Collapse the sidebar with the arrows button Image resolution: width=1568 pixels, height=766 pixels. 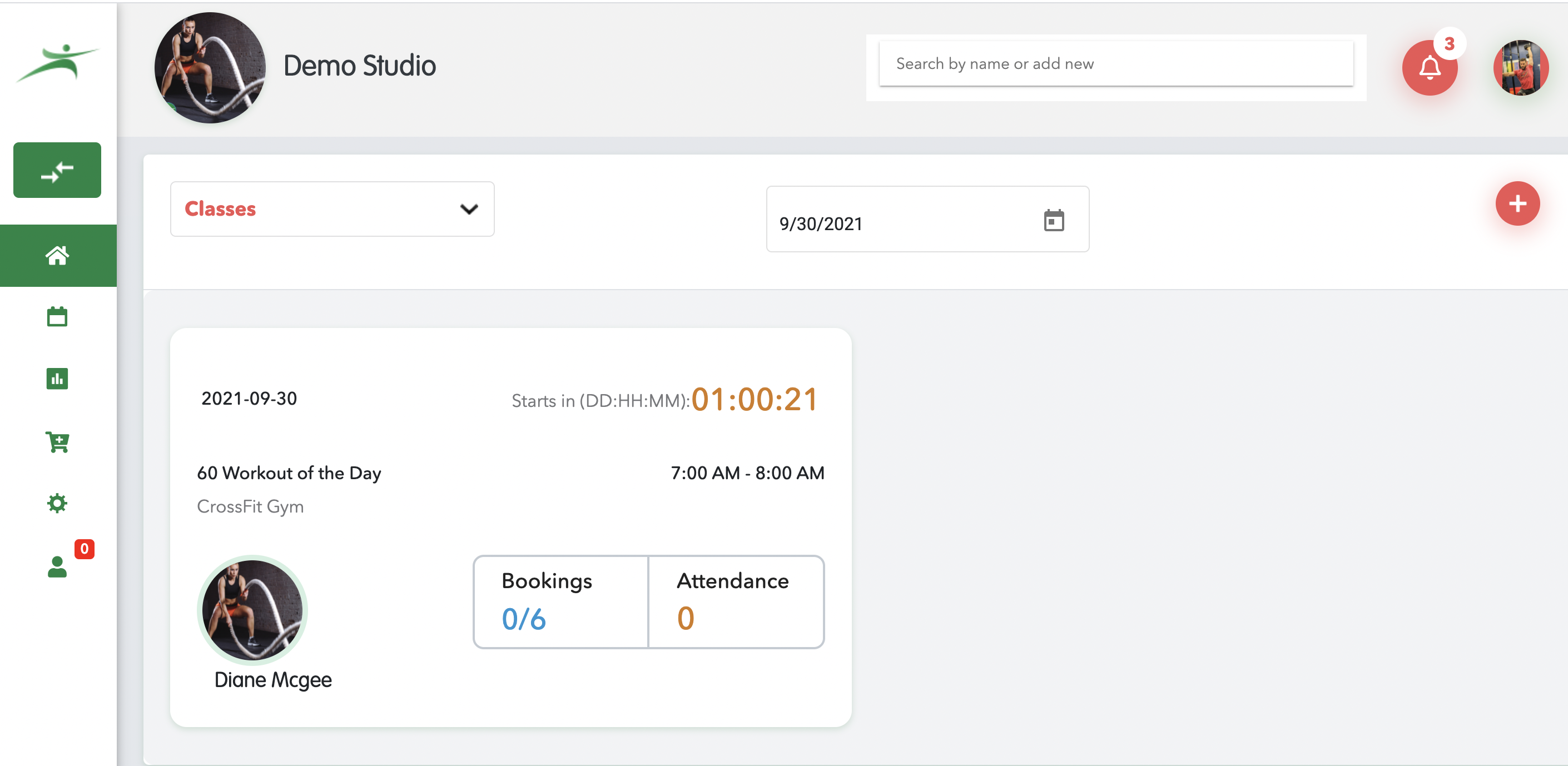click(57, 170)
